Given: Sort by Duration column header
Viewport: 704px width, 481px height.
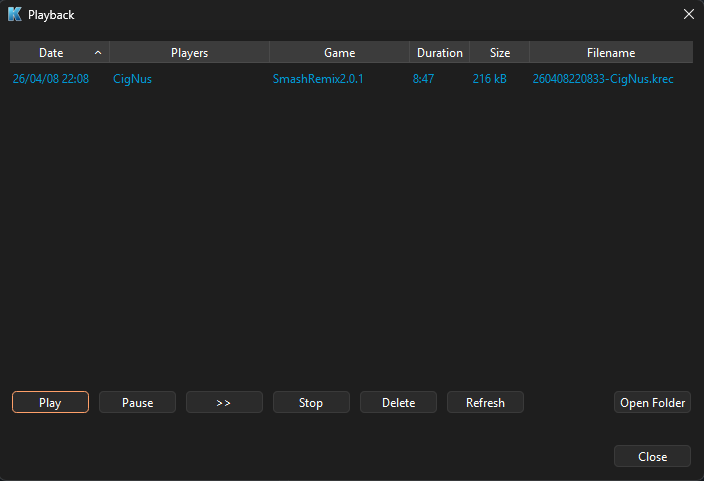Looking at the screenshot, I should pyautogui.click(x=440, y=53).
